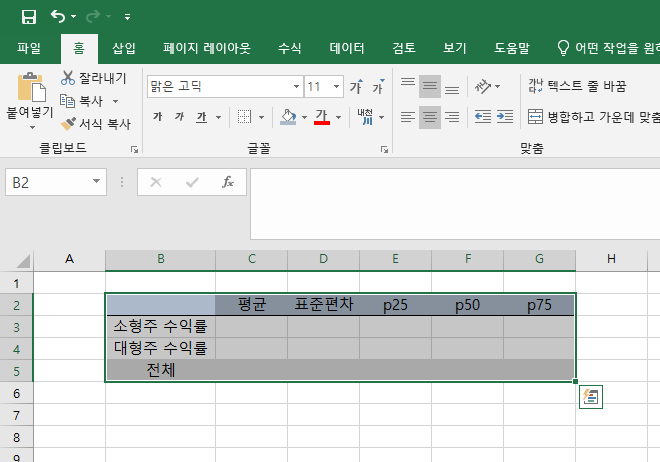Increase font size with large 가 icon
This screenshot has width=660, height=462.
pyautogui.click(x=356, y=86)
